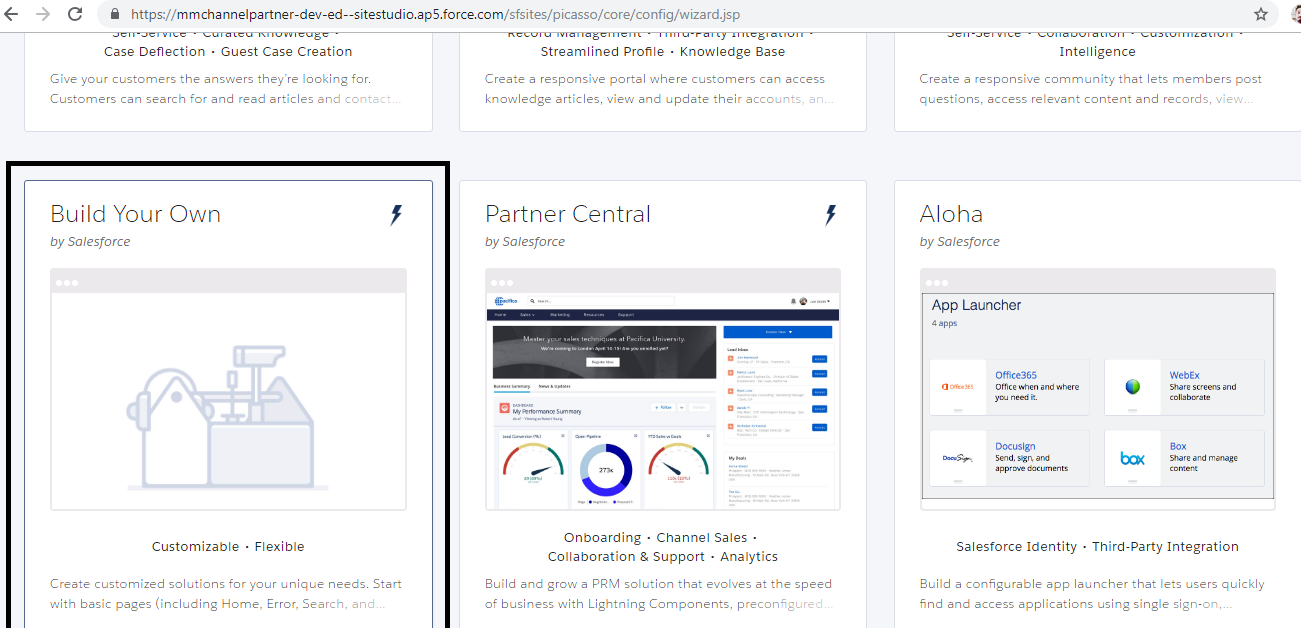Open the Box link in Aloha preview
This screenshot has width=1301, height=628.
click(1178, 447)
